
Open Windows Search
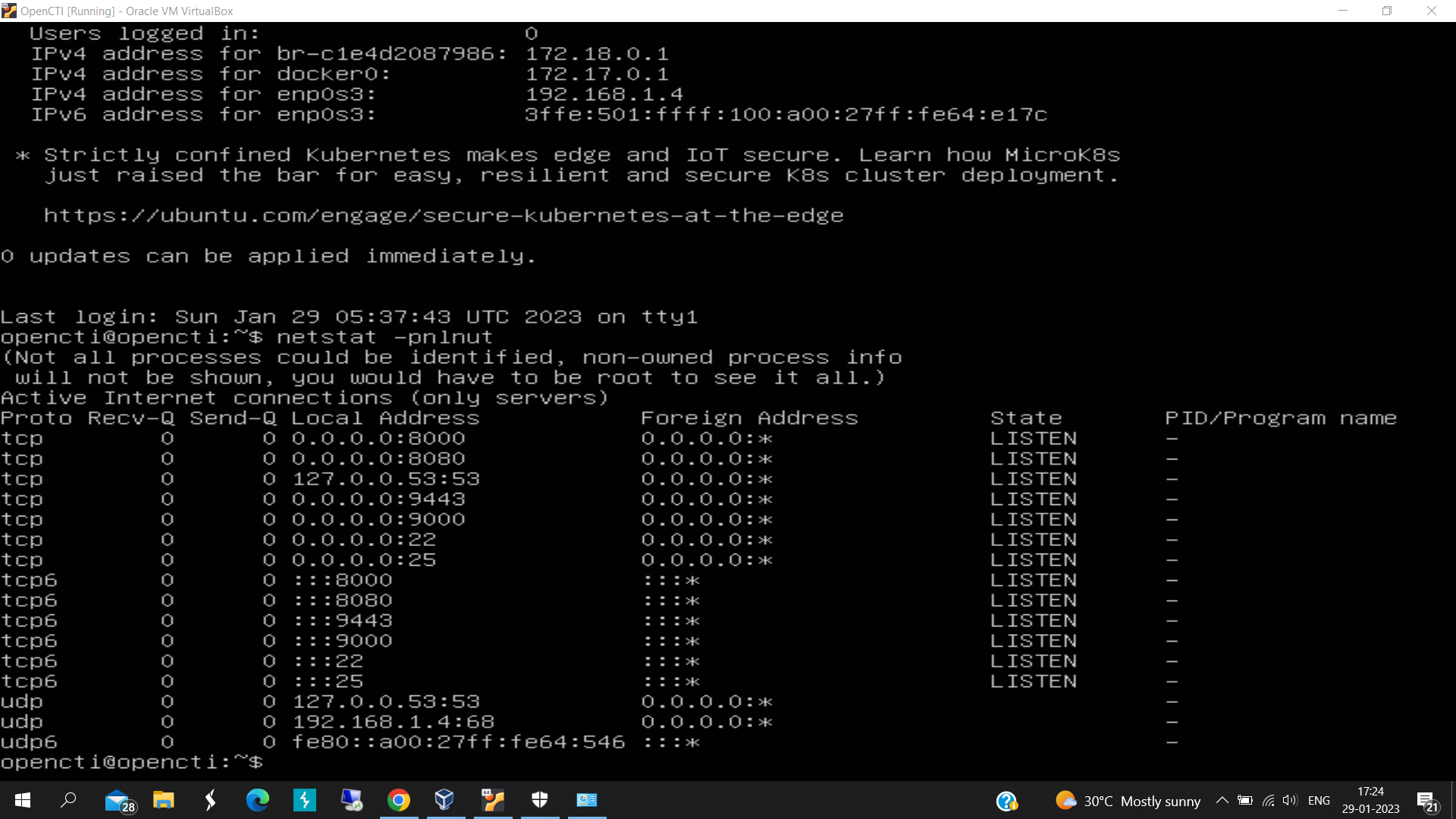coord(69,800)
